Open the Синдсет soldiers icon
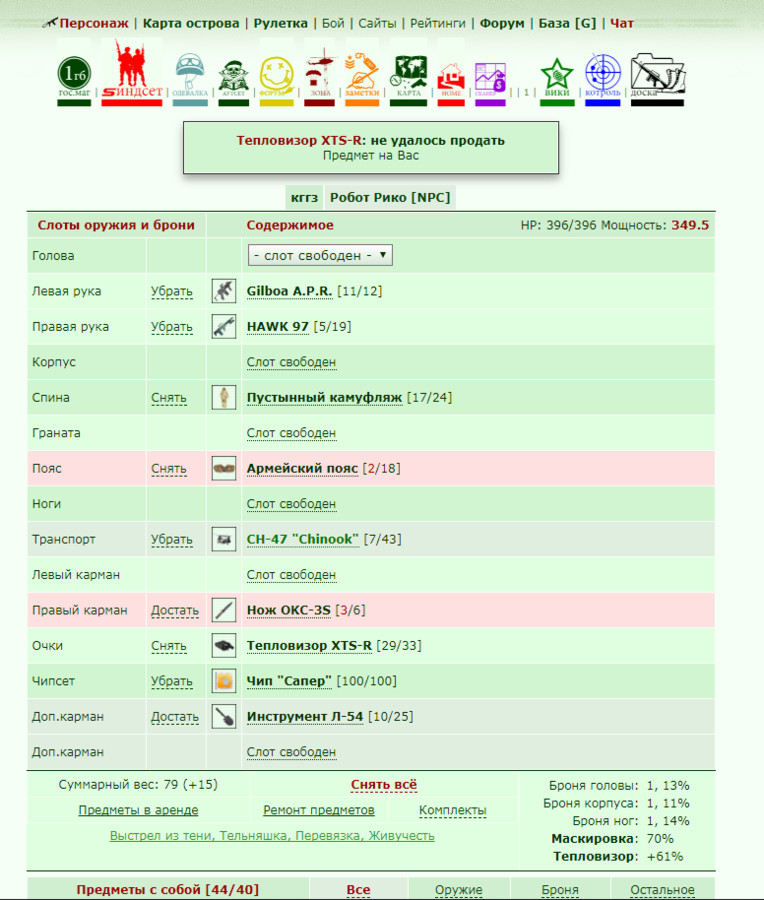764x900 pixels. click(131, 72)
